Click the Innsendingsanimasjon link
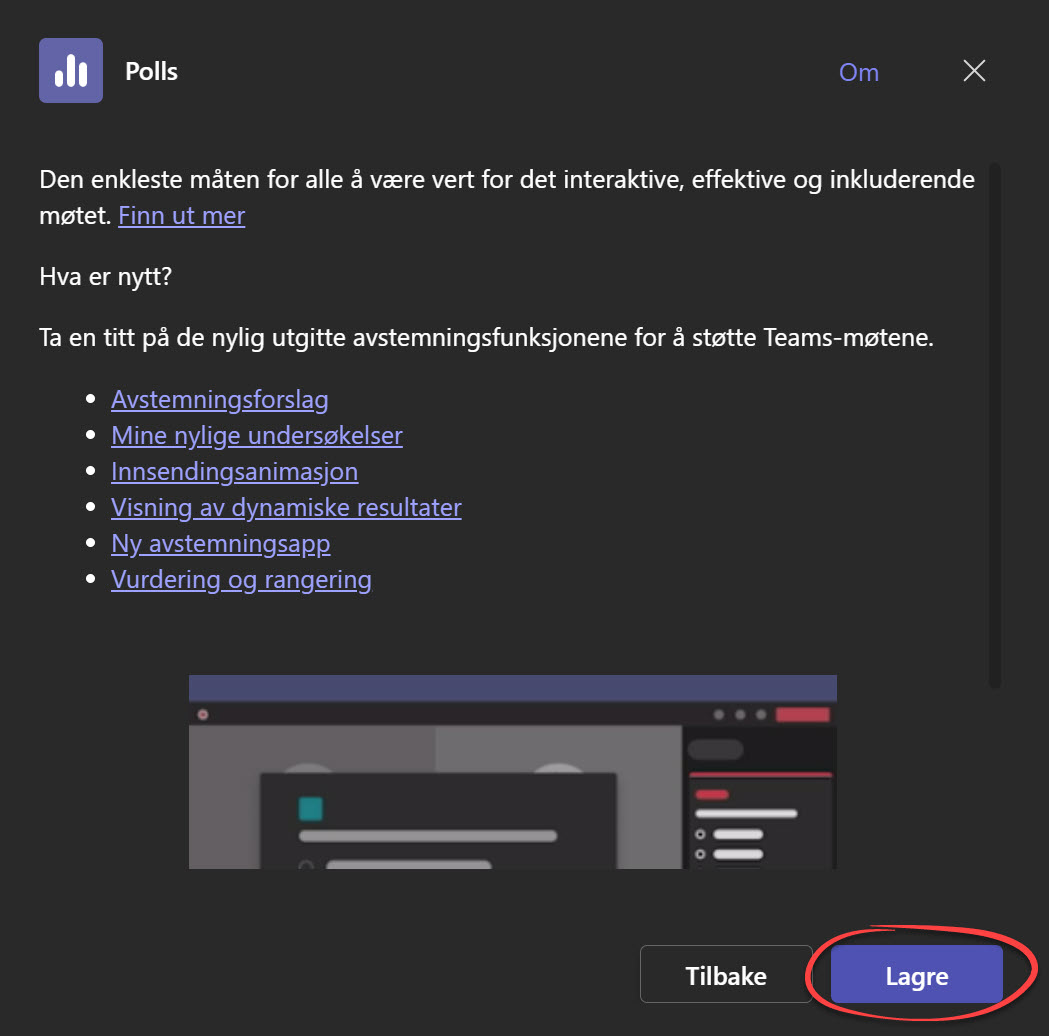The height and width of the screenshot is (1036, 1049). click(x=234, y=471)
